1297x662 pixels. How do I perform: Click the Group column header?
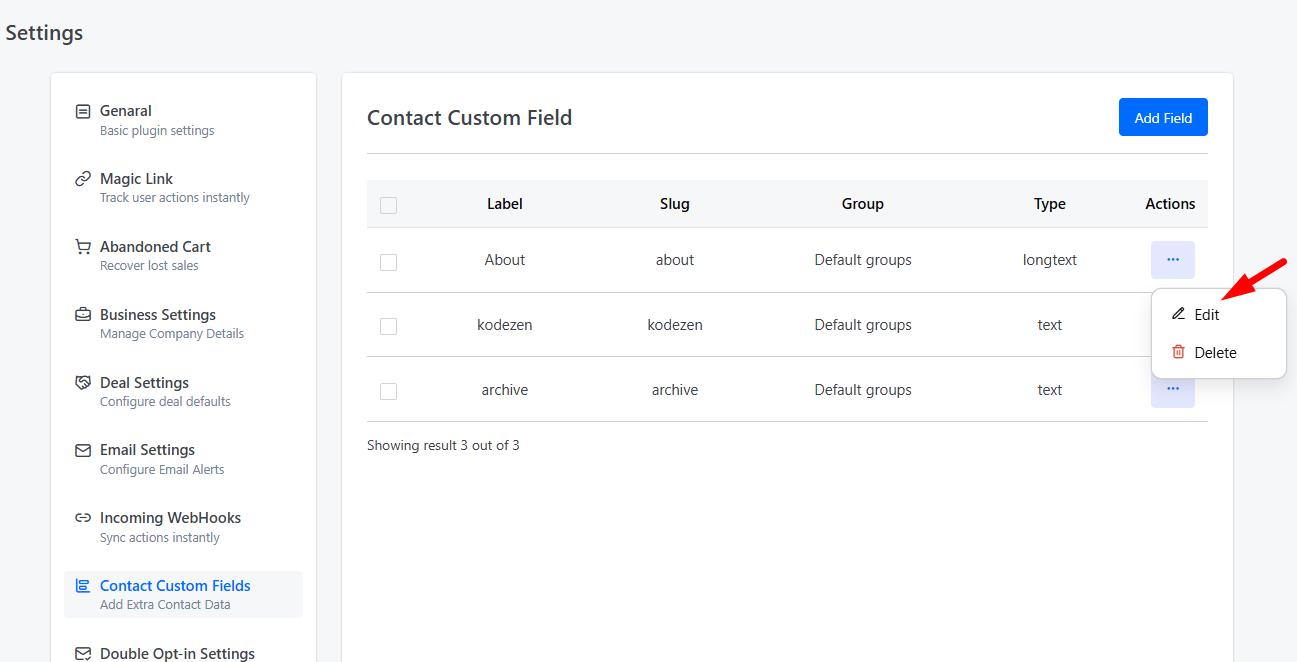click(x=863, y=204)
